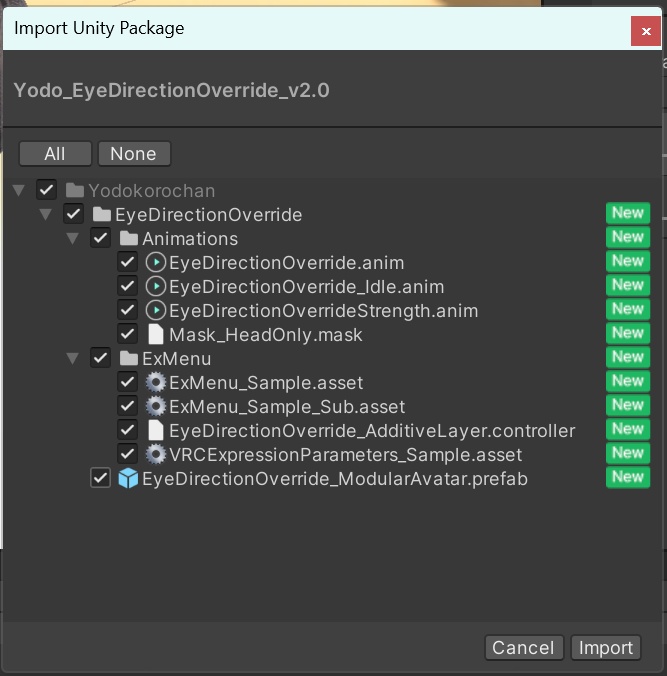
Task: Confirm with the Import button
Action: 606,648
